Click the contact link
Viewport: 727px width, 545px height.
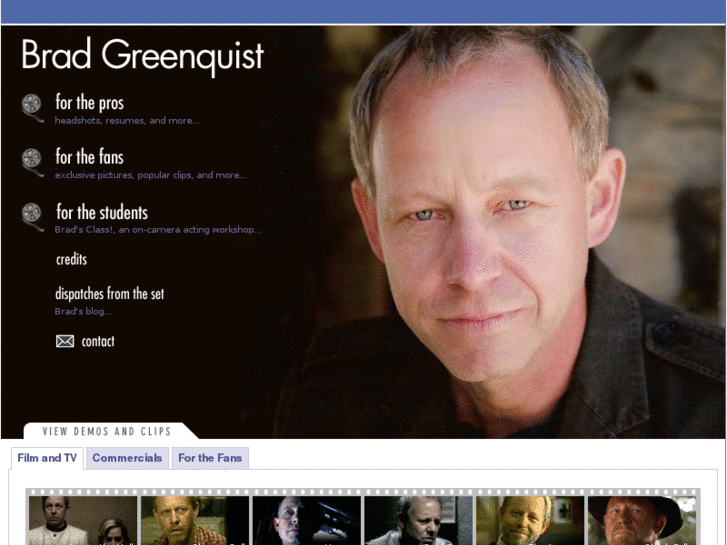pos(98,341)
